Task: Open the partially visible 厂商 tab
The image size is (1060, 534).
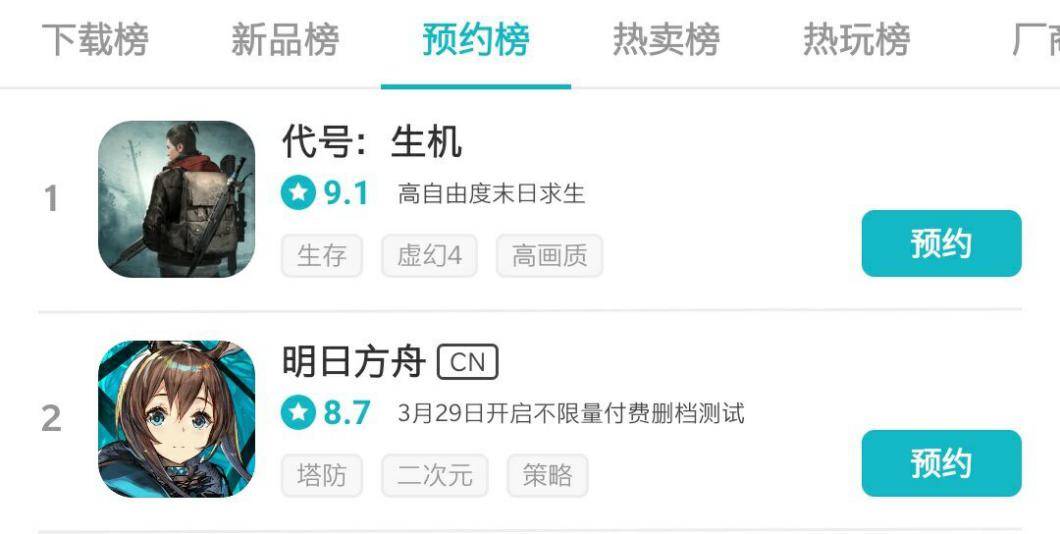Action: (1036, 39)
